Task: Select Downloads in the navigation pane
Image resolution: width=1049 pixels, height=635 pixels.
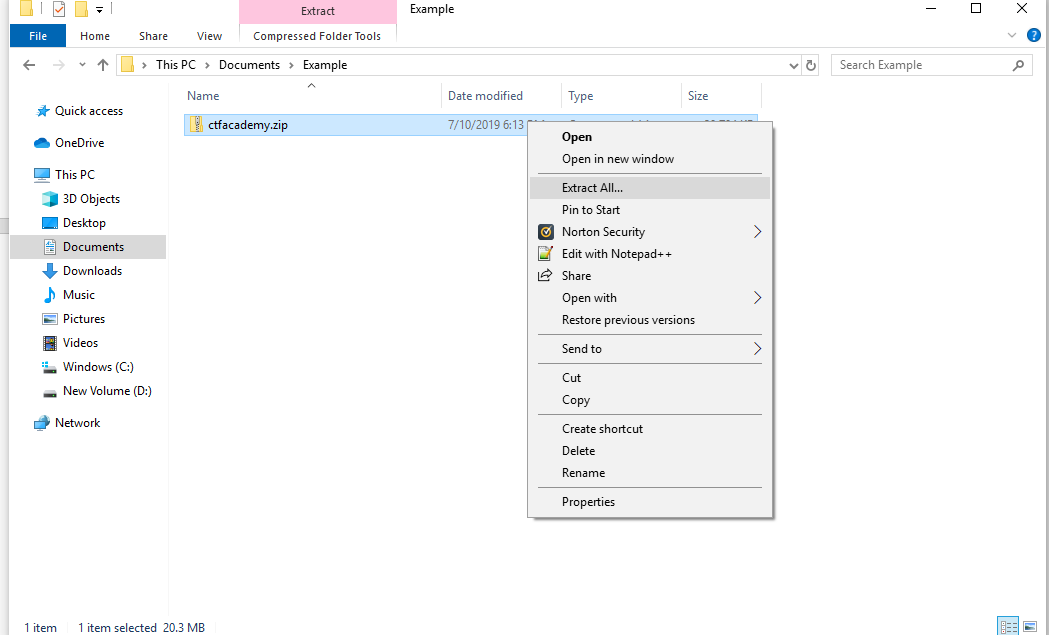Action: point(92,271)
